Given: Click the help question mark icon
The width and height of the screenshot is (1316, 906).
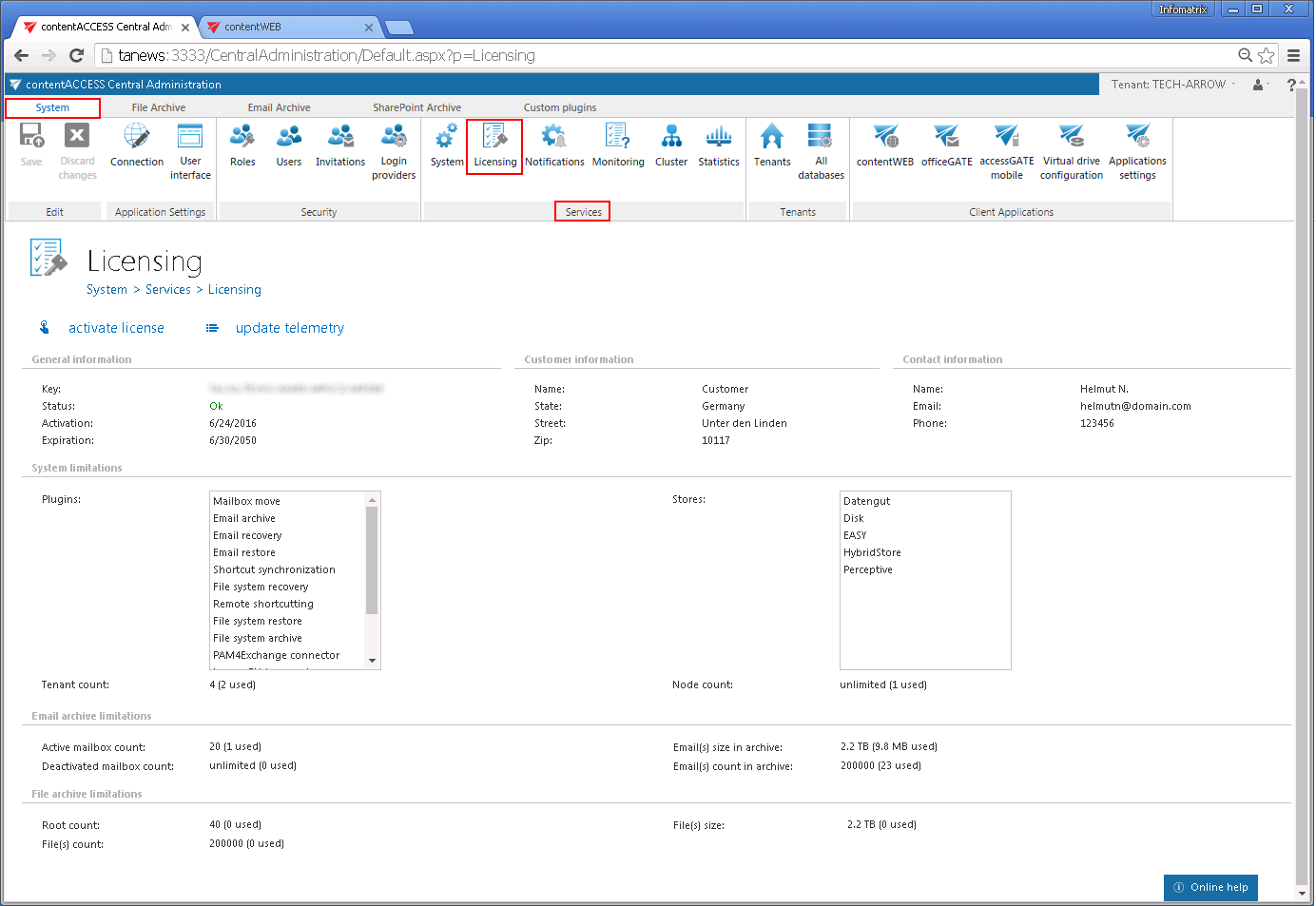Looking at the screenshot, I should click(x=1290, y=85).
